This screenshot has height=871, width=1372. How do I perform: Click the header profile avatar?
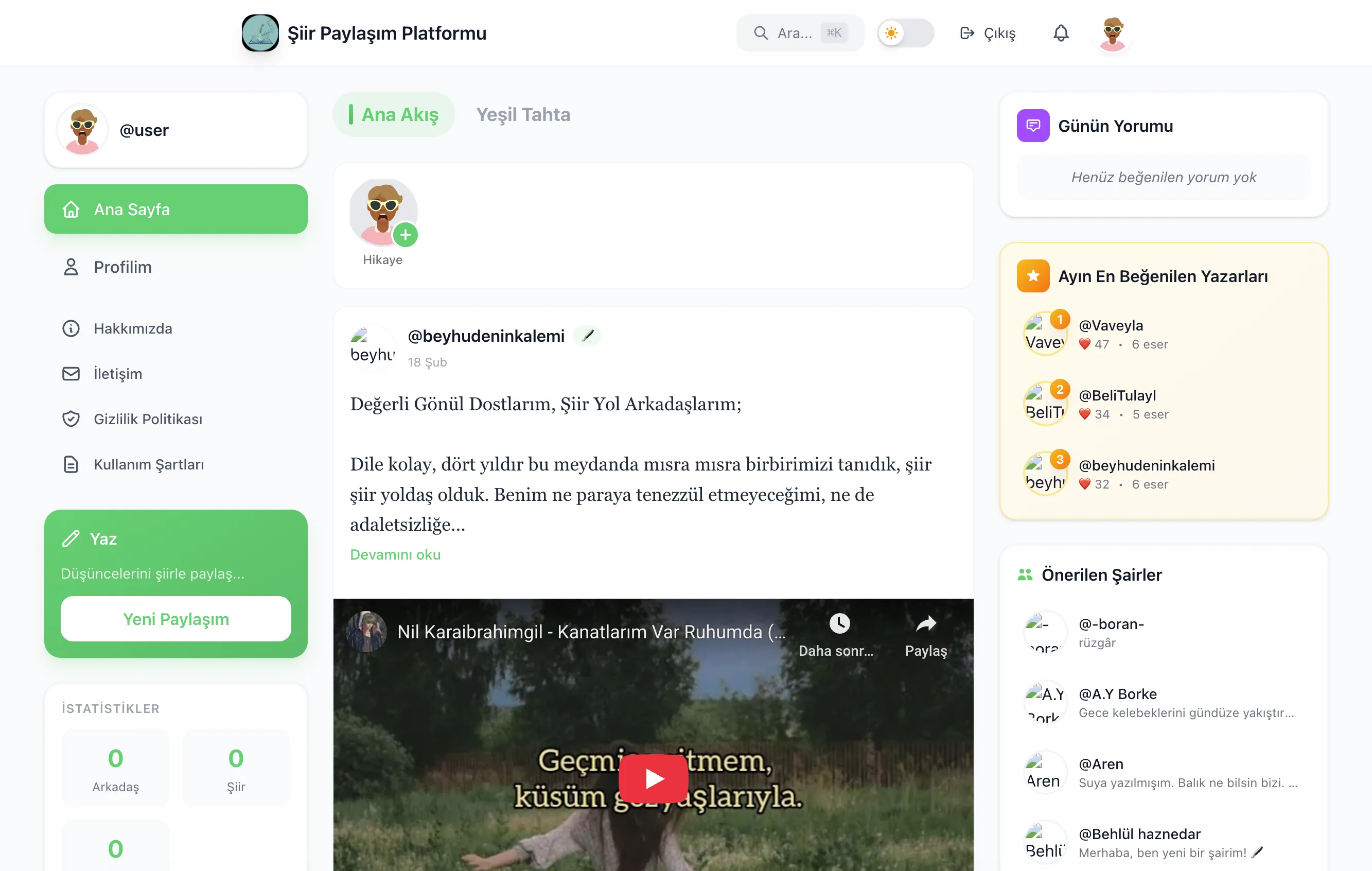[1112, 33]
